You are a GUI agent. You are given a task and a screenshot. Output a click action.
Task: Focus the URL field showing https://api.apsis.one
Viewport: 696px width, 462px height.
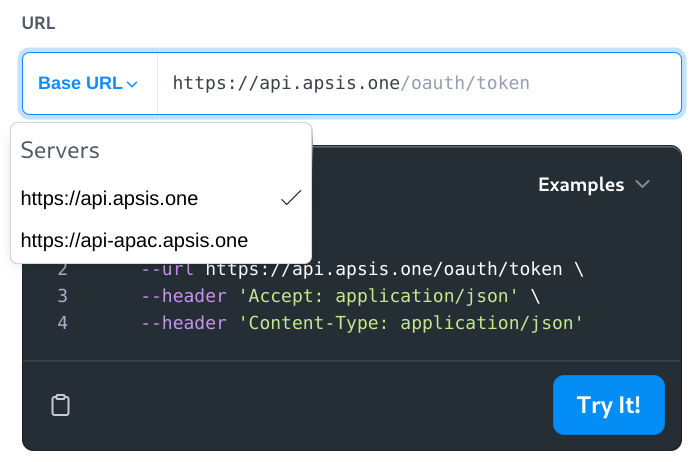point(419,83)
